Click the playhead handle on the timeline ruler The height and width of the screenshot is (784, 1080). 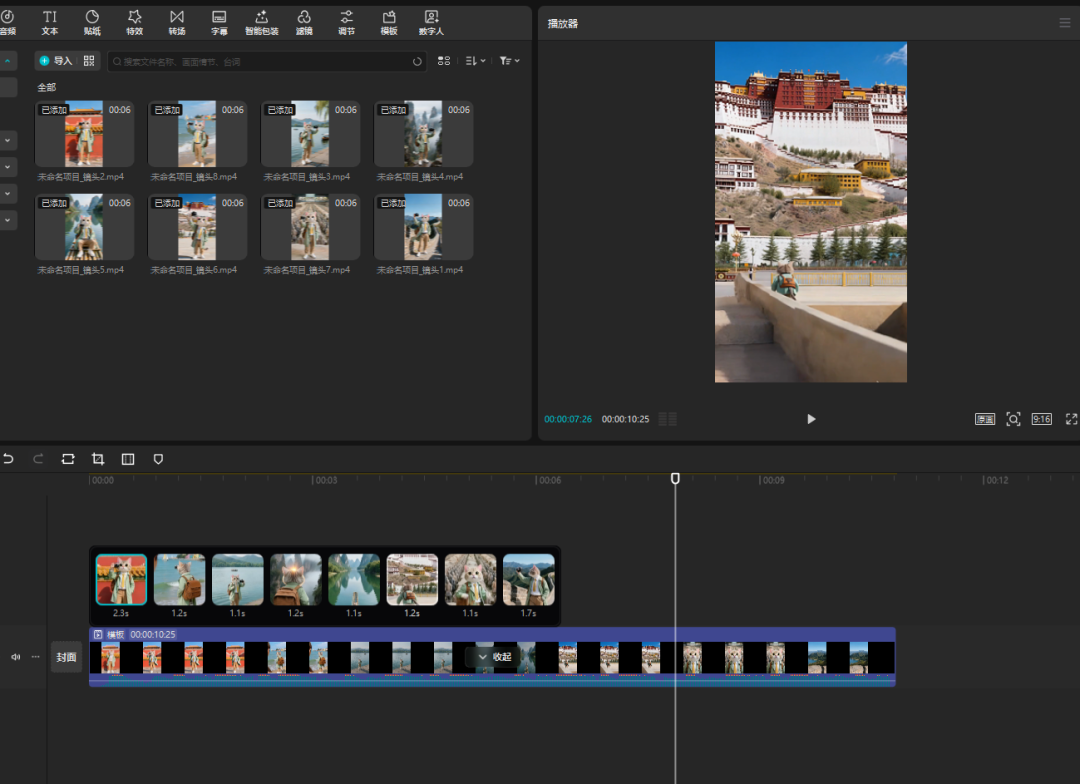tap(675, 478)
